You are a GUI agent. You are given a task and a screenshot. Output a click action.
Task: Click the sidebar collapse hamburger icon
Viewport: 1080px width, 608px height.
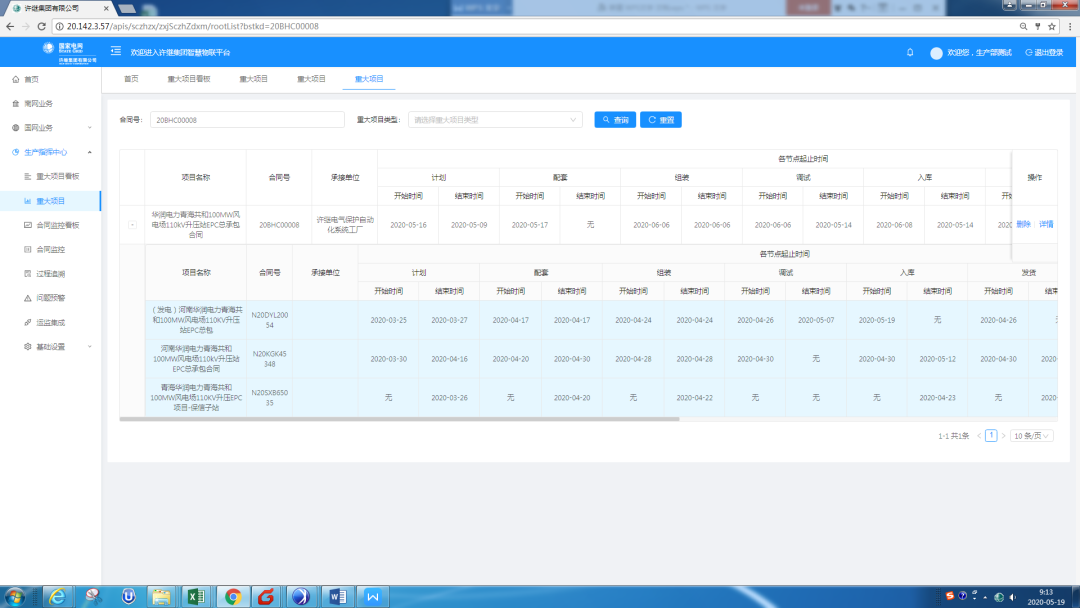pyautogui.click(x=116, y=52)
